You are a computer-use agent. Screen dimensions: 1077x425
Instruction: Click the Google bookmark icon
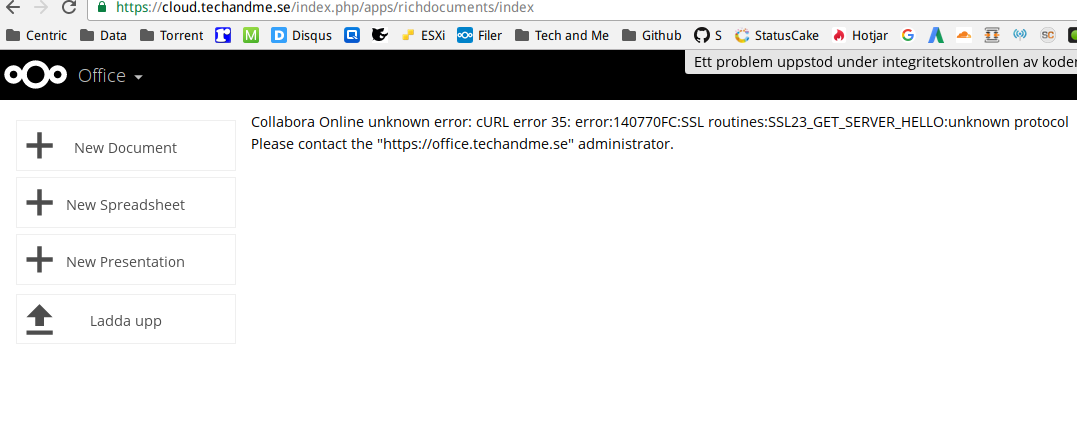(x=907, y=35)
